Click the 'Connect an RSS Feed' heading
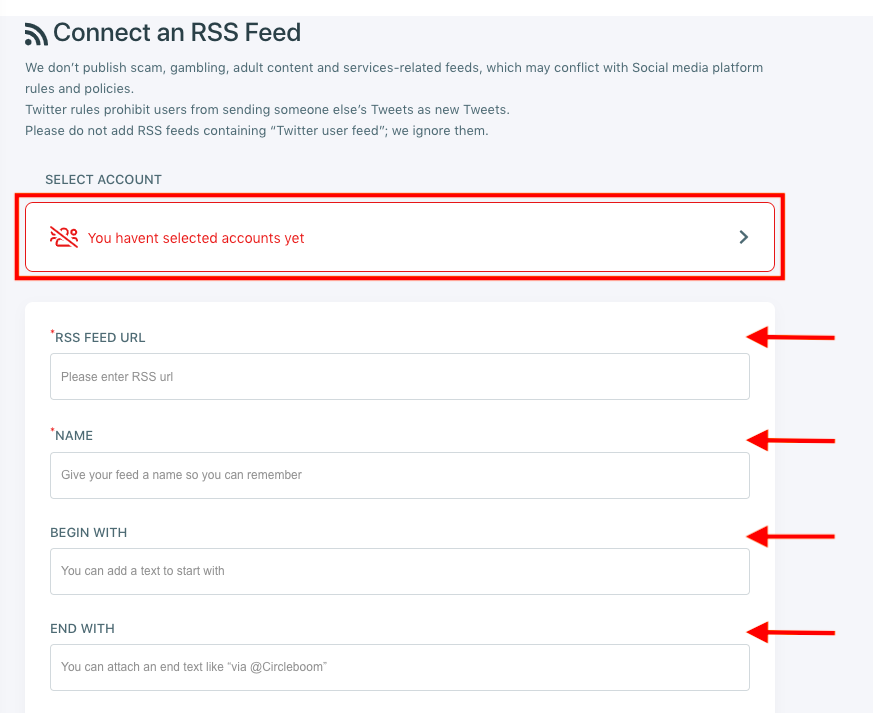Image resolution: width=873 pixels, height=713 pixels. pyautogui.click(x=177, y=32)
